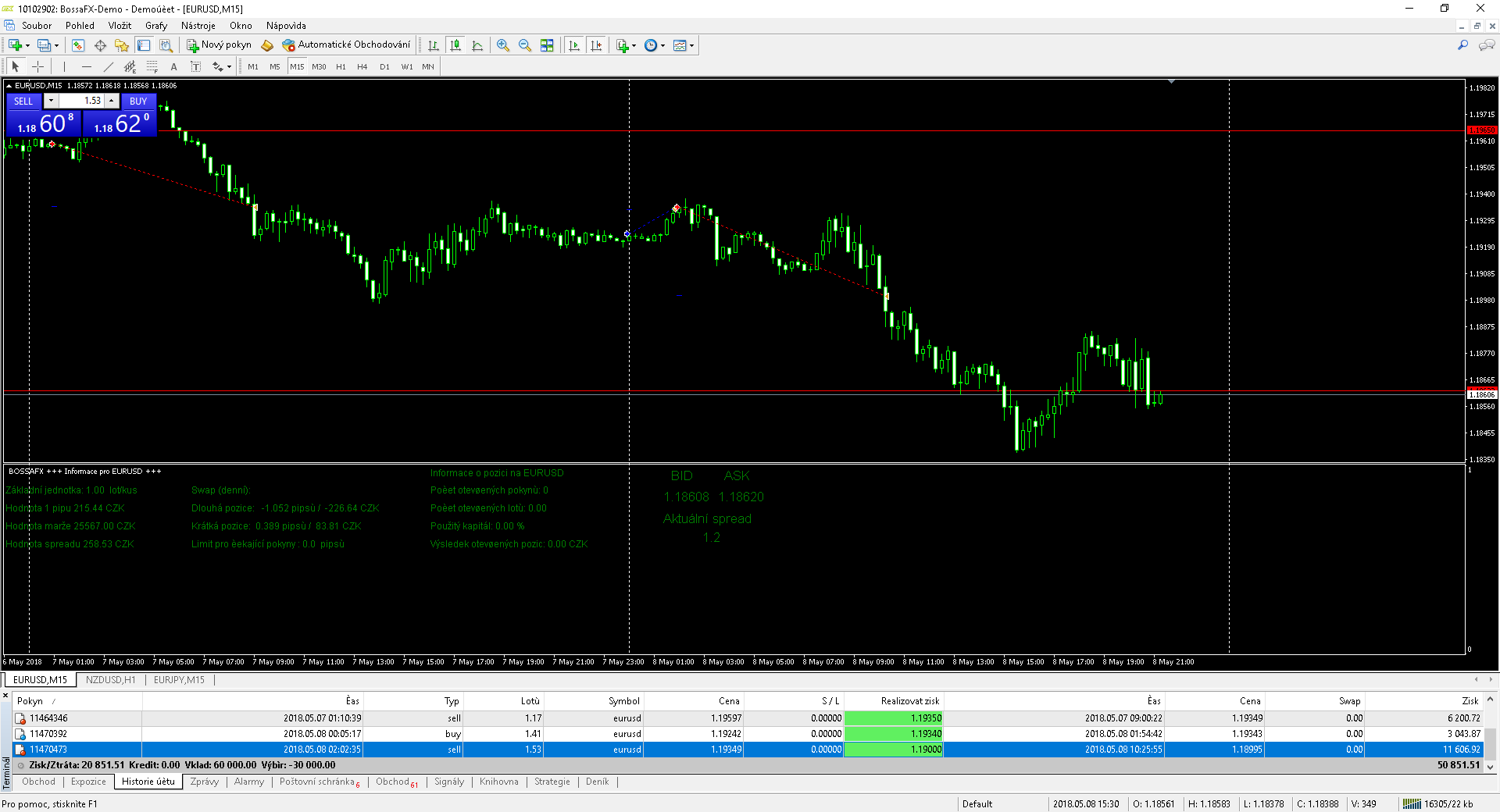Open the Periods clock icon
1500x812 pixels.
(651, 45)
